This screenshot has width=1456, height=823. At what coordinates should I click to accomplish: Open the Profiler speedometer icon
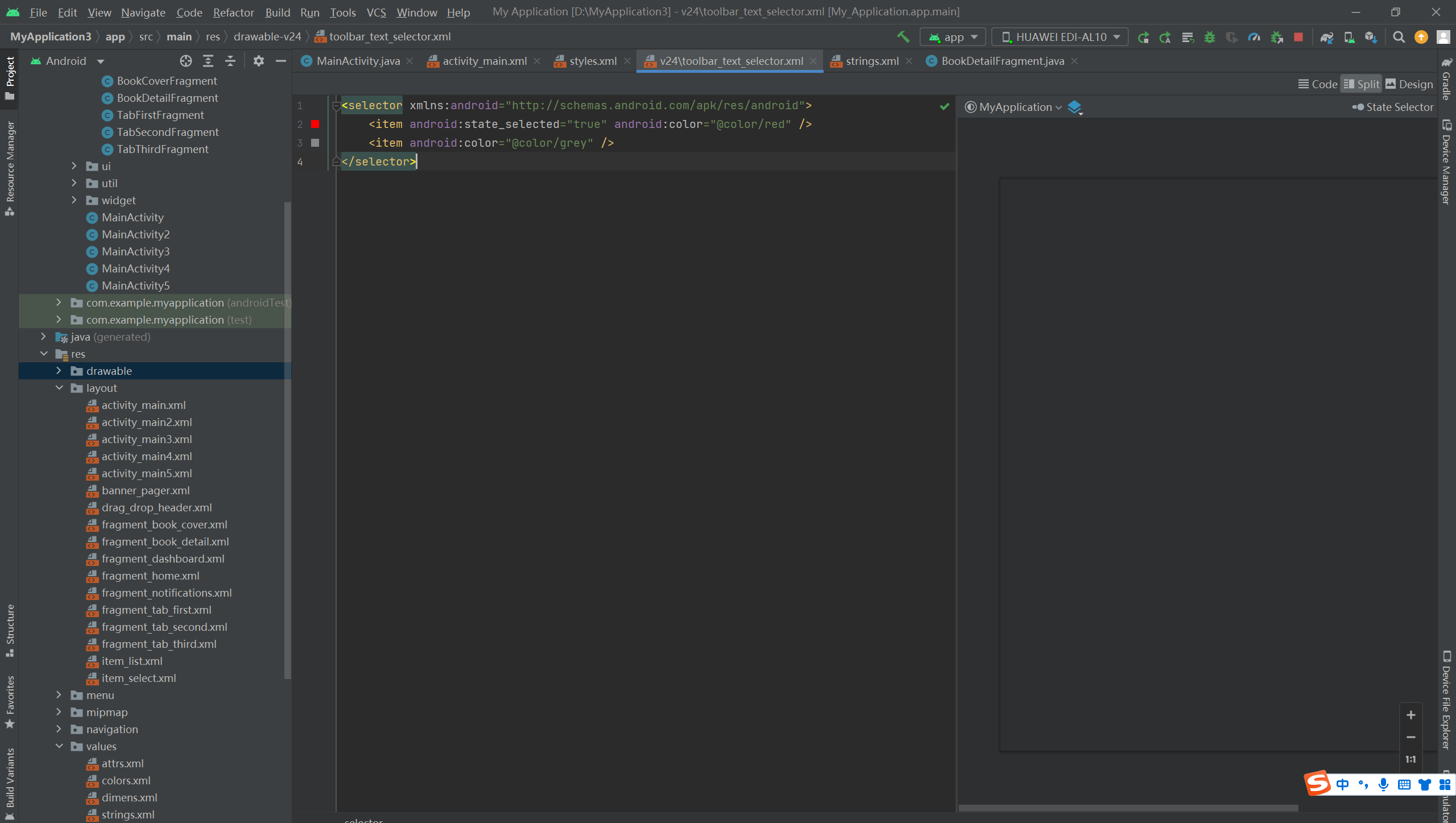click(x=1254, y=37)
